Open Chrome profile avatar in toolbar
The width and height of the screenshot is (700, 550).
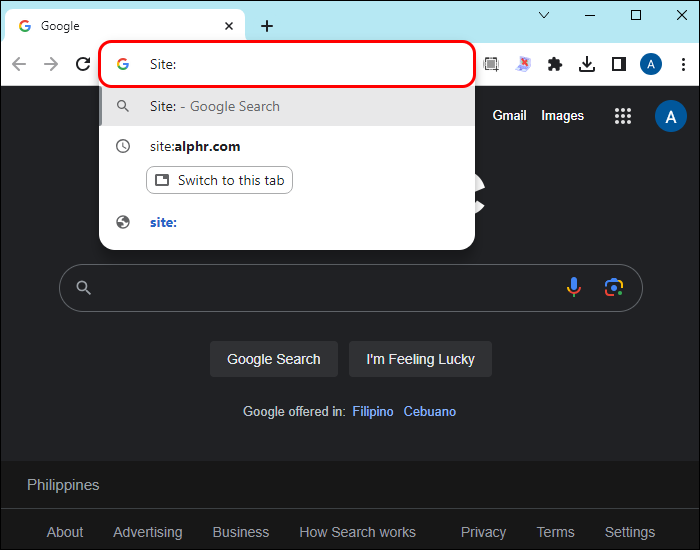click(x=651, y=64)
